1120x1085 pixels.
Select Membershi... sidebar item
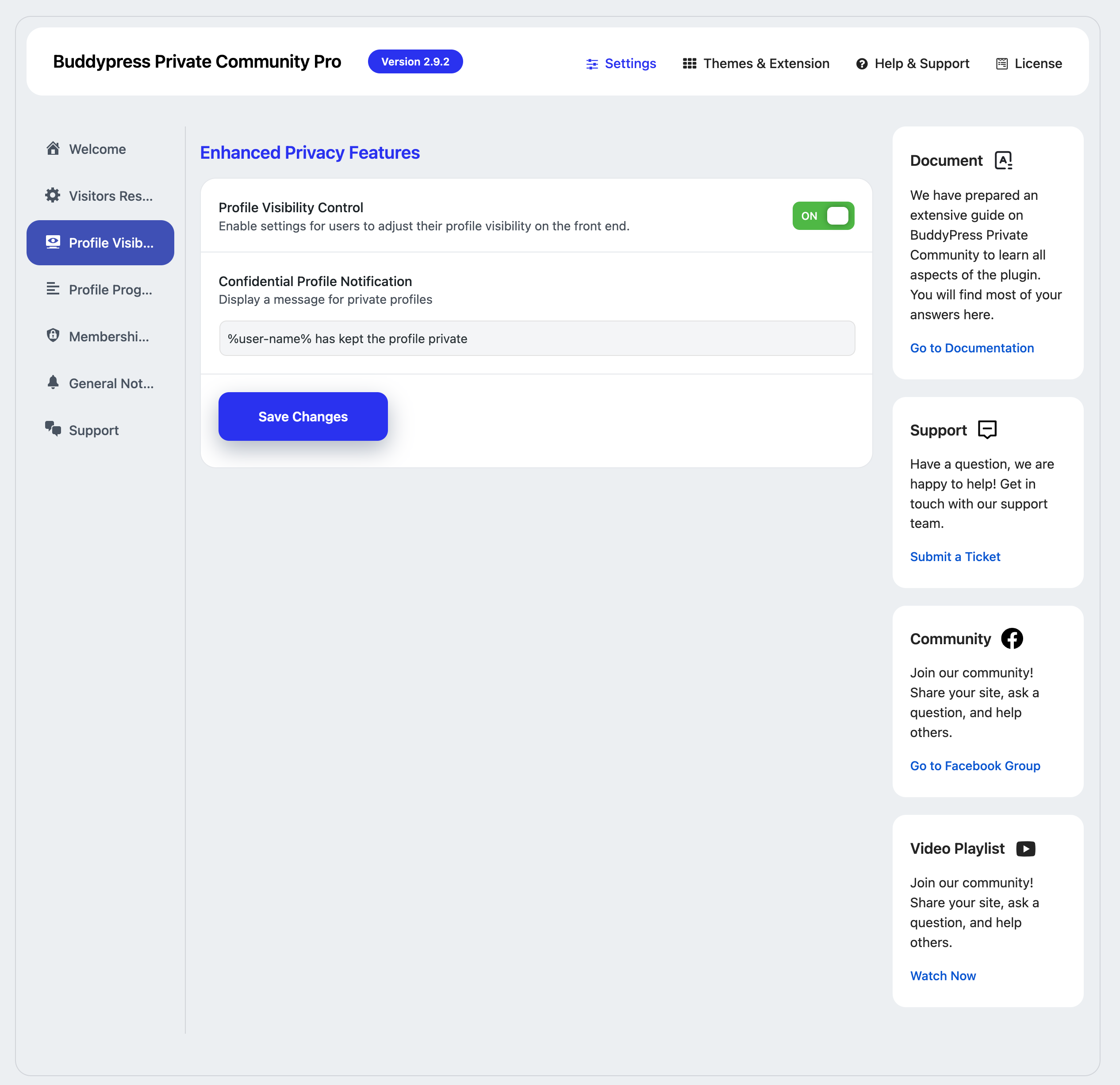pyautogui.click(x=100, y=336)
